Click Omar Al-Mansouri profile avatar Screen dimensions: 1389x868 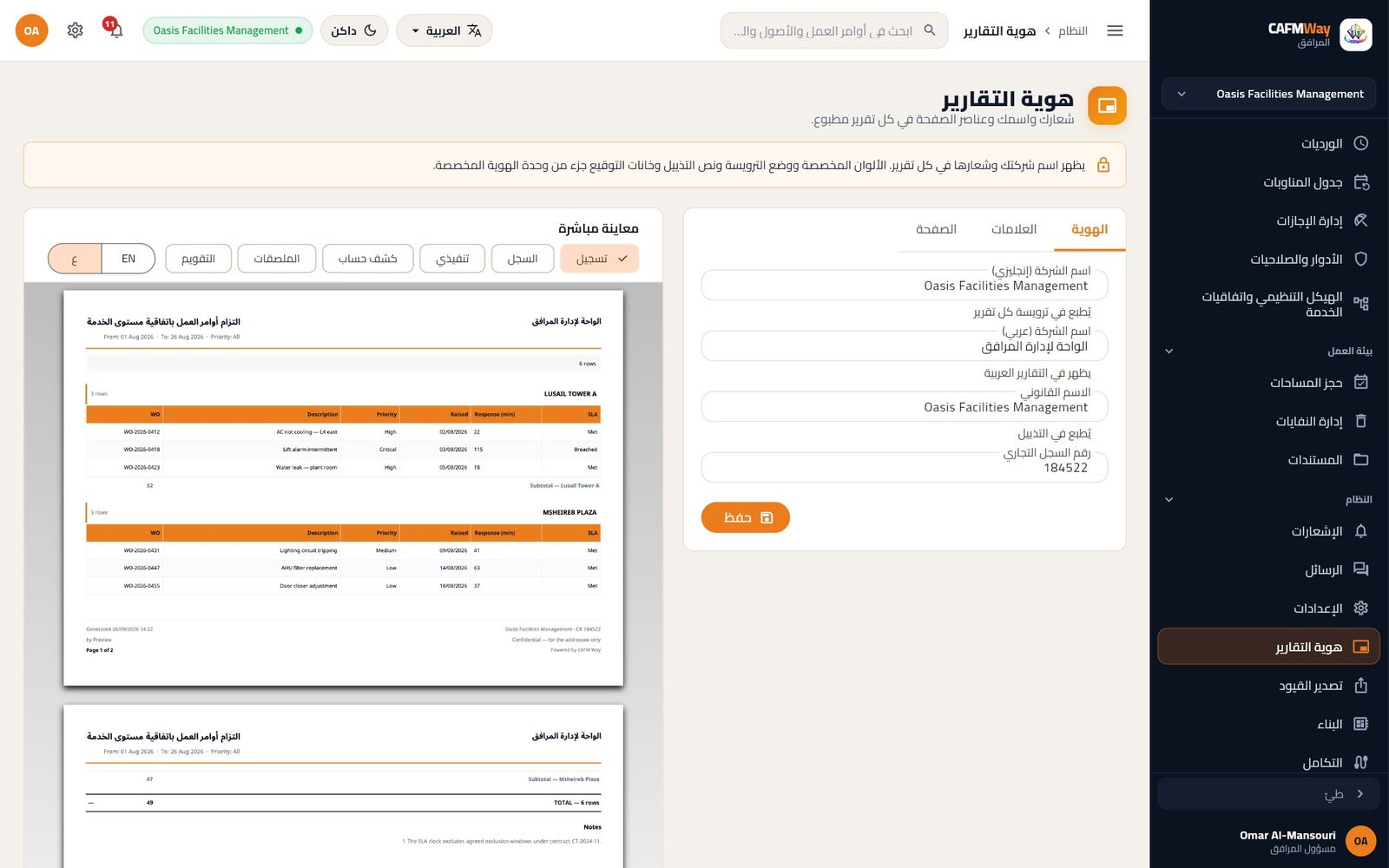(x=1360, y=840)
